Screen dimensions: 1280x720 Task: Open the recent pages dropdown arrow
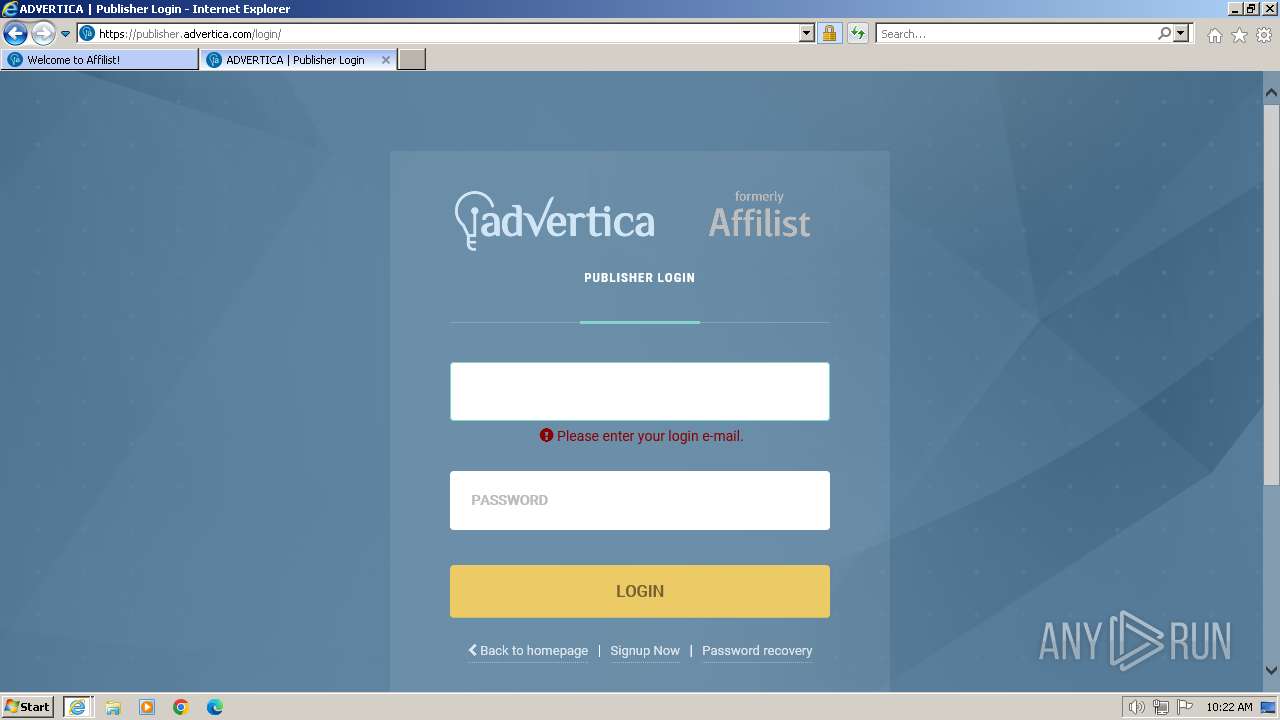(x=66, y=34)
